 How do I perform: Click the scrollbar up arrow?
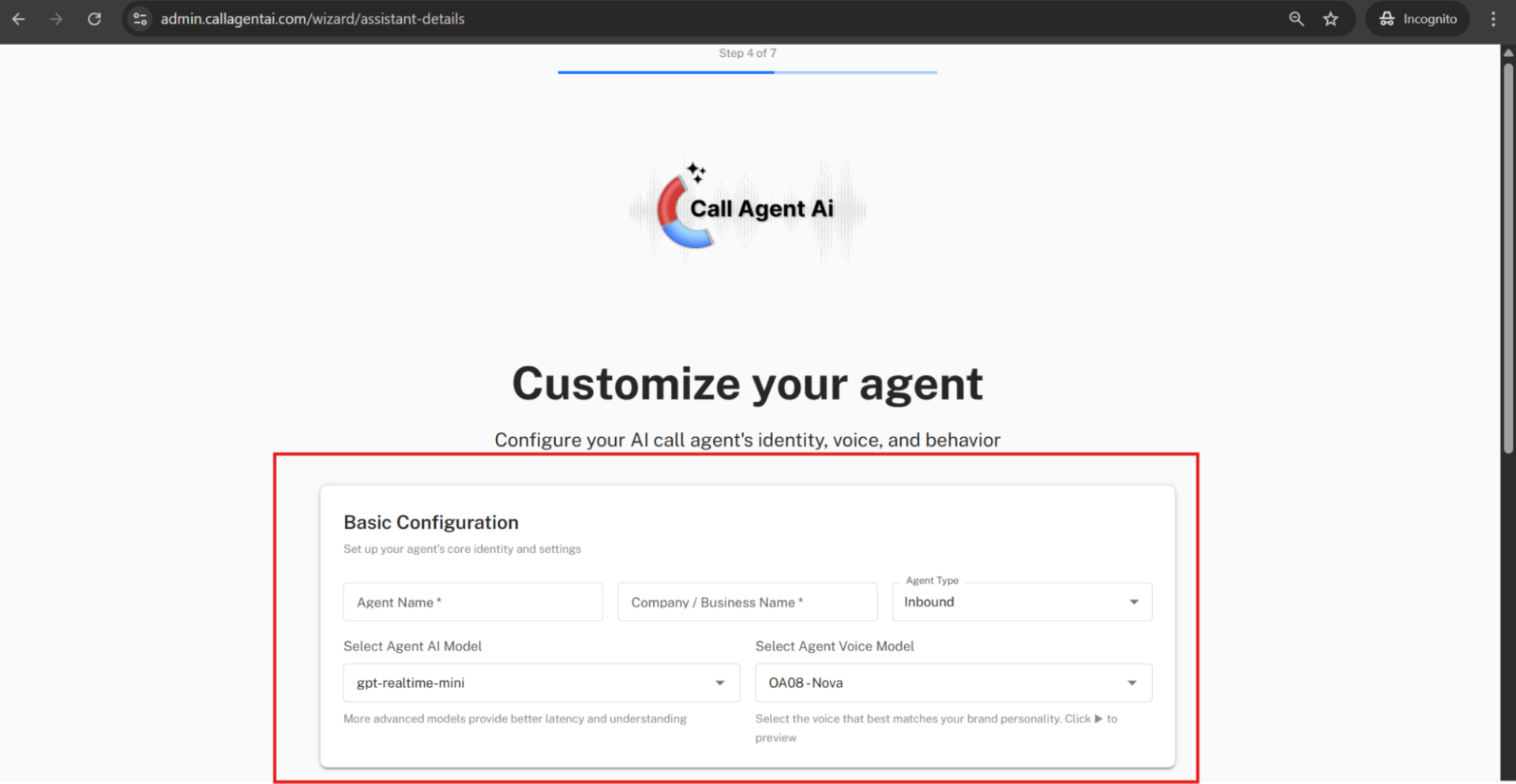pyautogui.click(x=1508, y=53)
